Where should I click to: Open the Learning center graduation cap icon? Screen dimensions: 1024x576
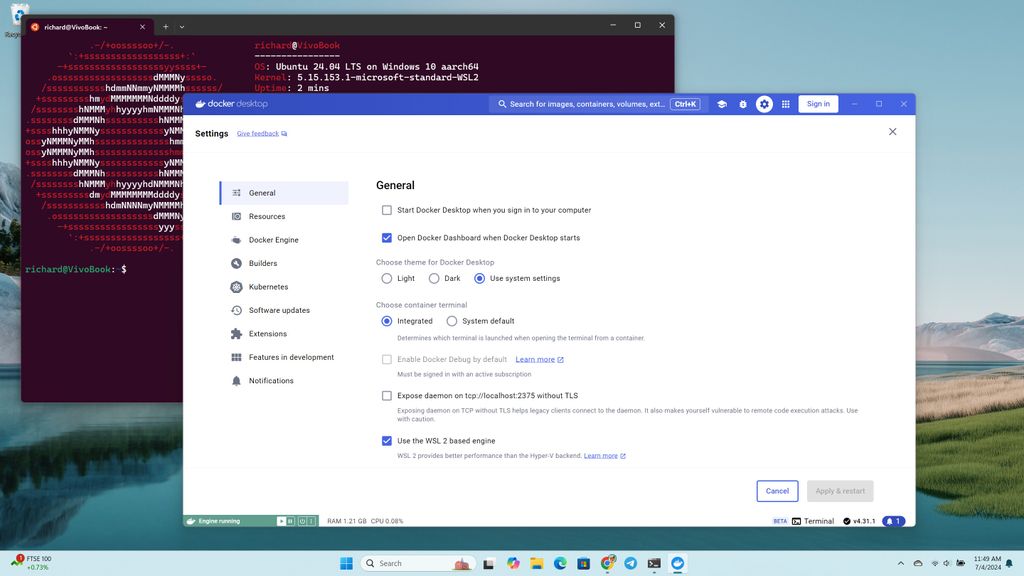(721, 104)
